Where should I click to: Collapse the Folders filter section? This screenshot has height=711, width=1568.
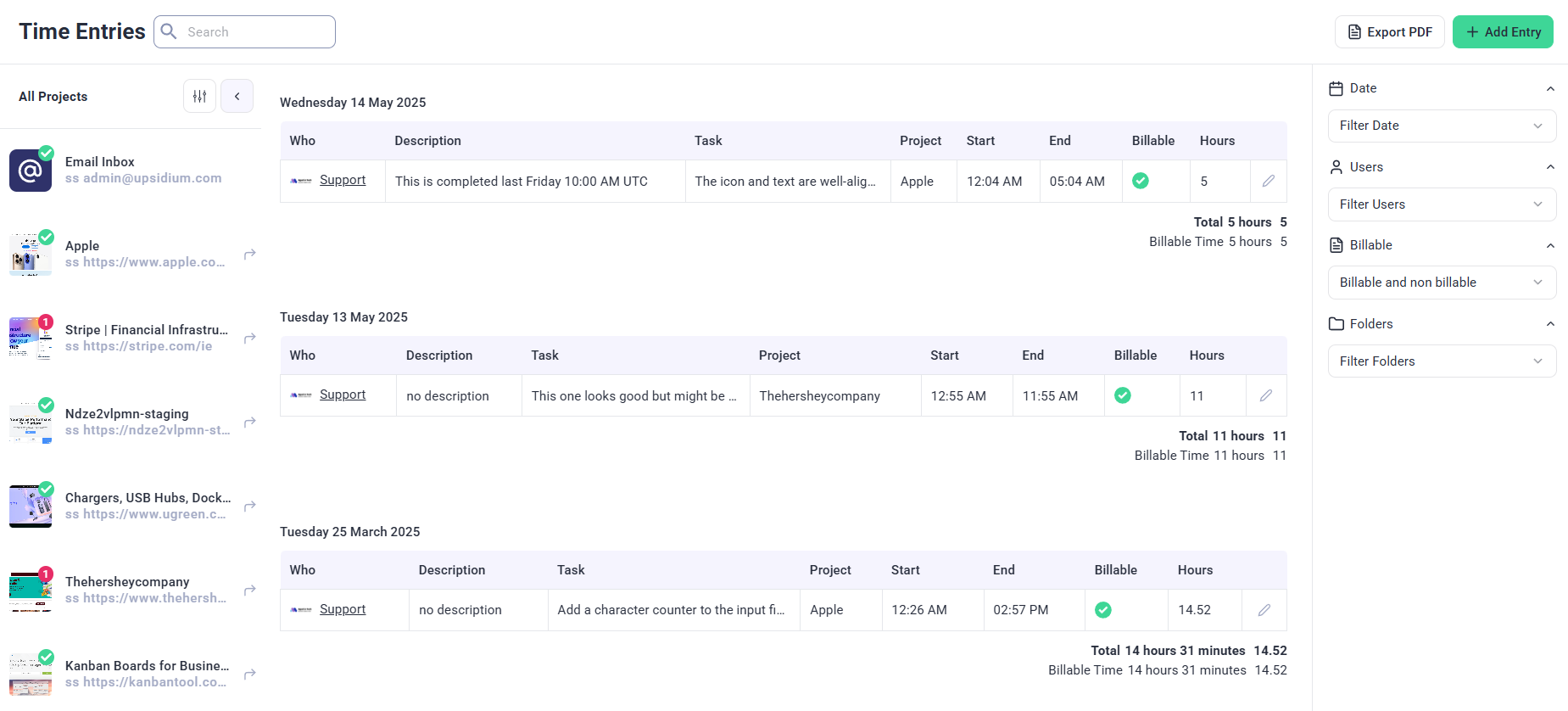tap(1549, 324)
